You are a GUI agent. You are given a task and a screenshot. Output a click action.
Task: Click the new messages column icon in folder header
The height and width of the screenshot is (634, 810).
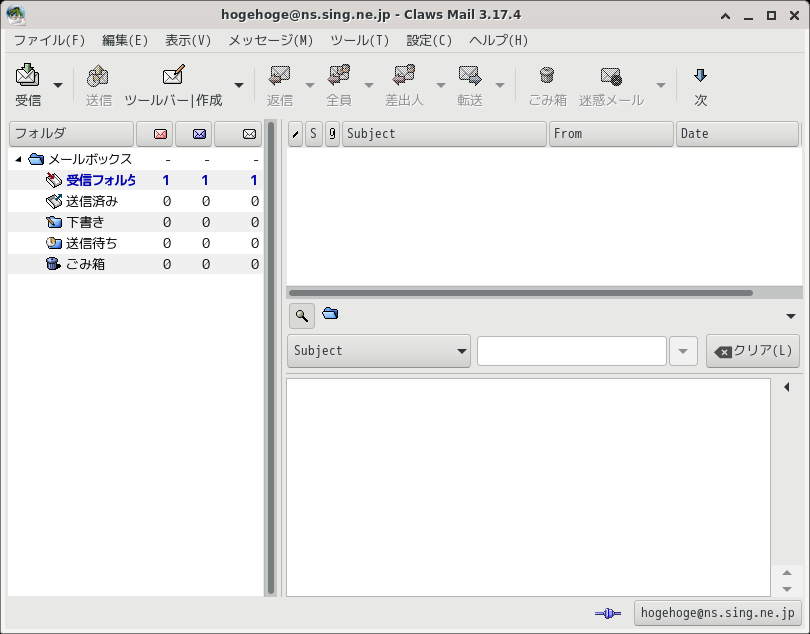pos(160,134)
